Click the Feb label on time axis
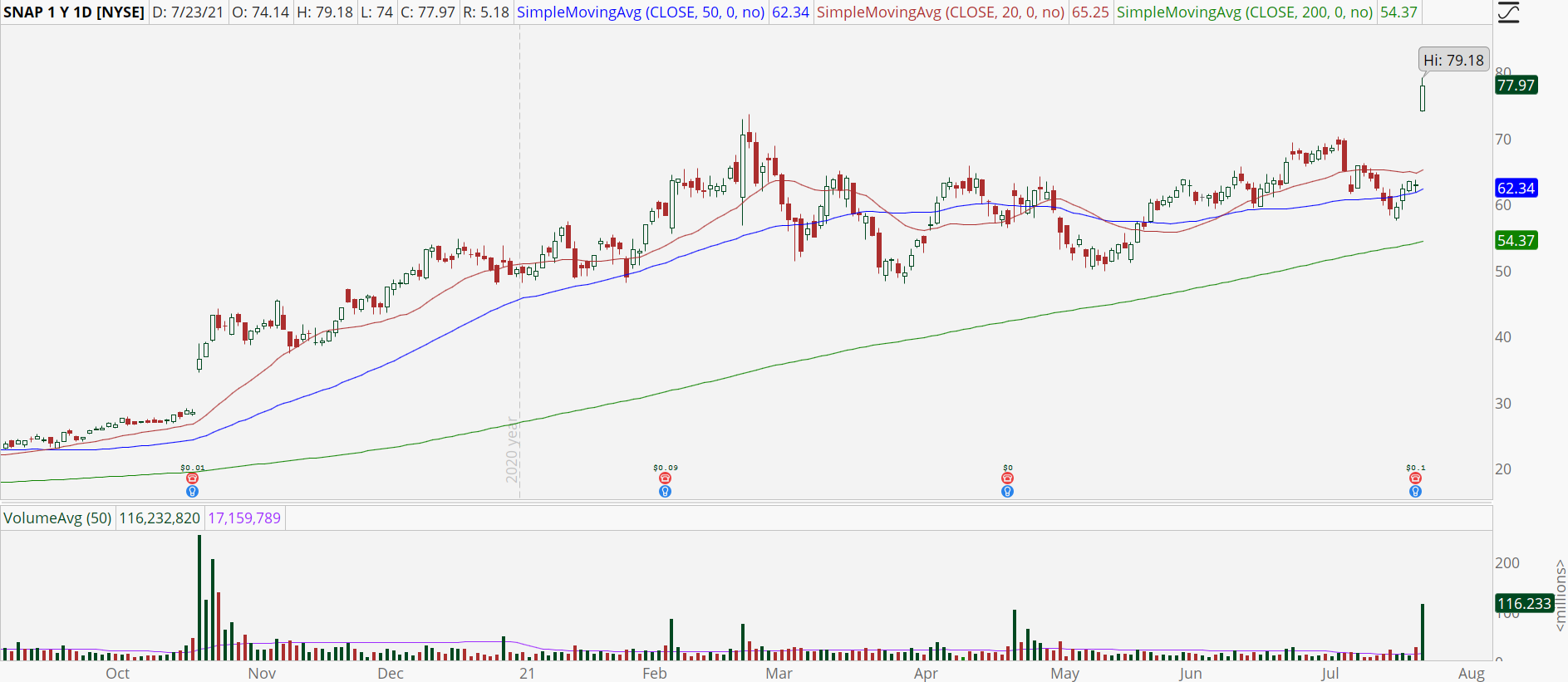Viewport: 1568px width, 682px height. (655, 673)
